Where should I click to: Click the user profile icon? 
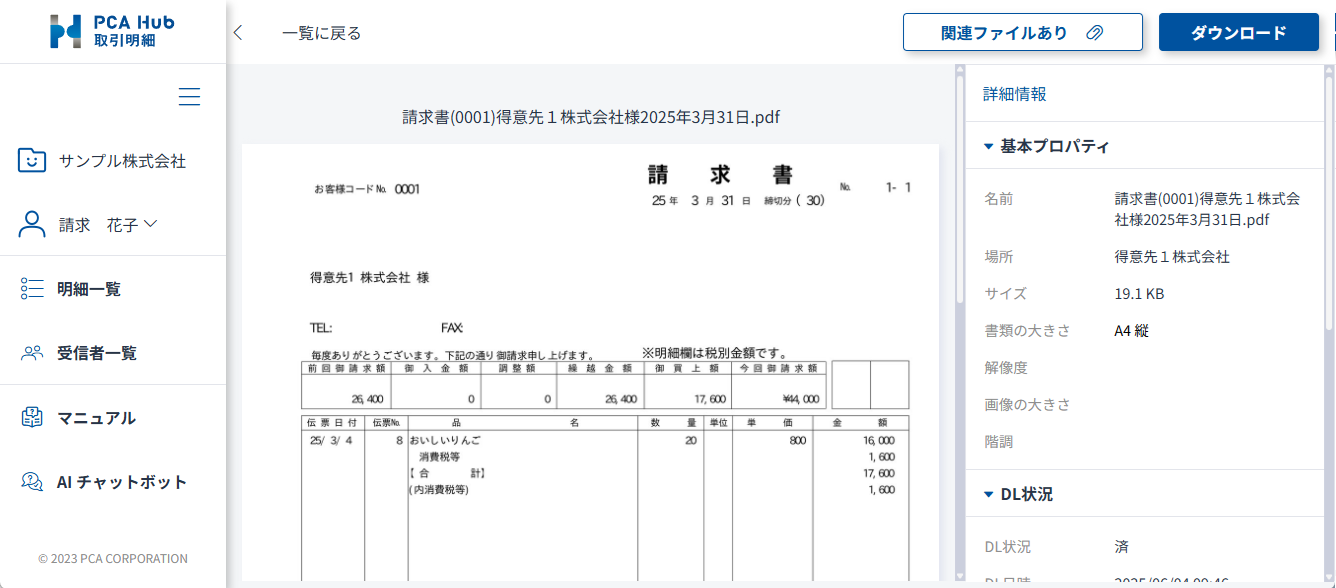[32, 225]
